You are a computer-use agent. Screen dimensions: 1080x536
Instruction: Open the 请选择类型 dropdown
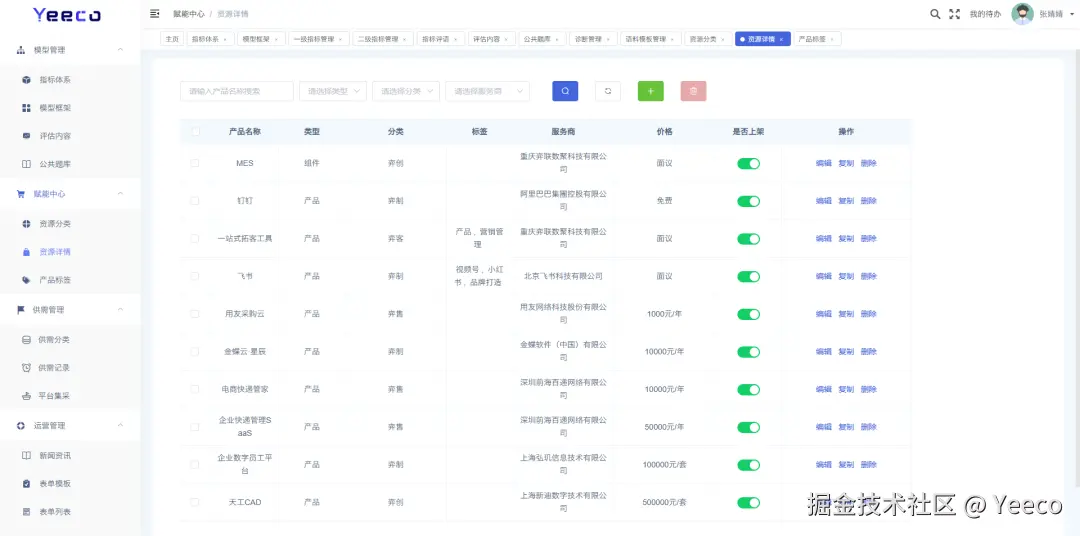tap(333, 91)
